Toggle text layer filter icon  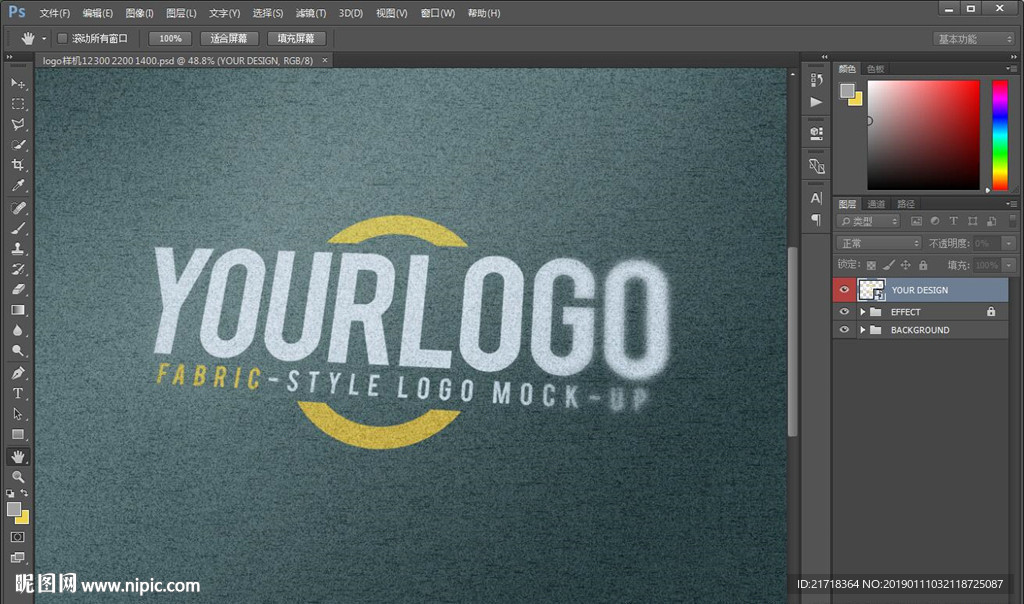tap(953, 221)
